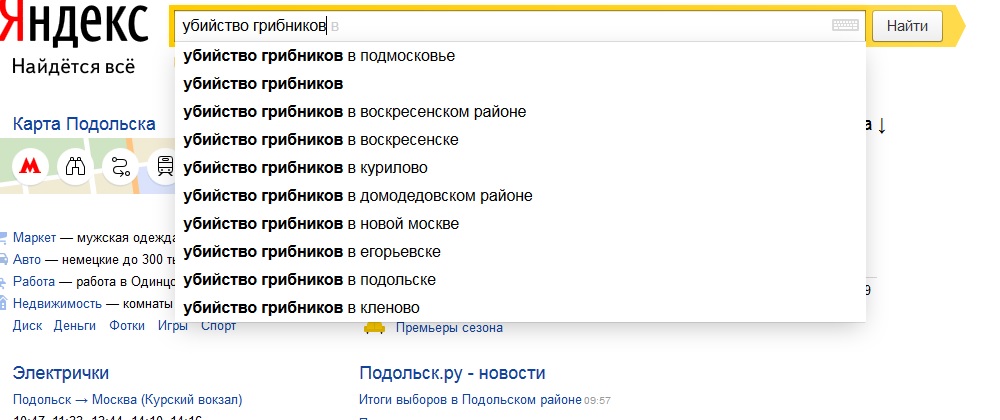Click the train icon on map

[x=164, y=166]
